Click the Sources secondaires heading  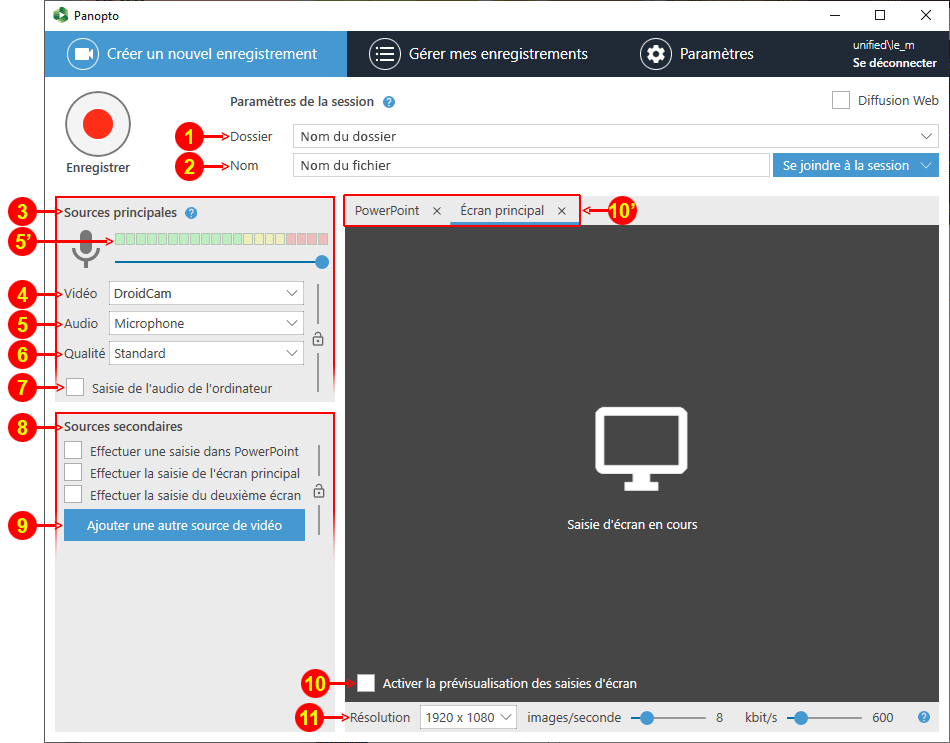(x=123, y=426)
